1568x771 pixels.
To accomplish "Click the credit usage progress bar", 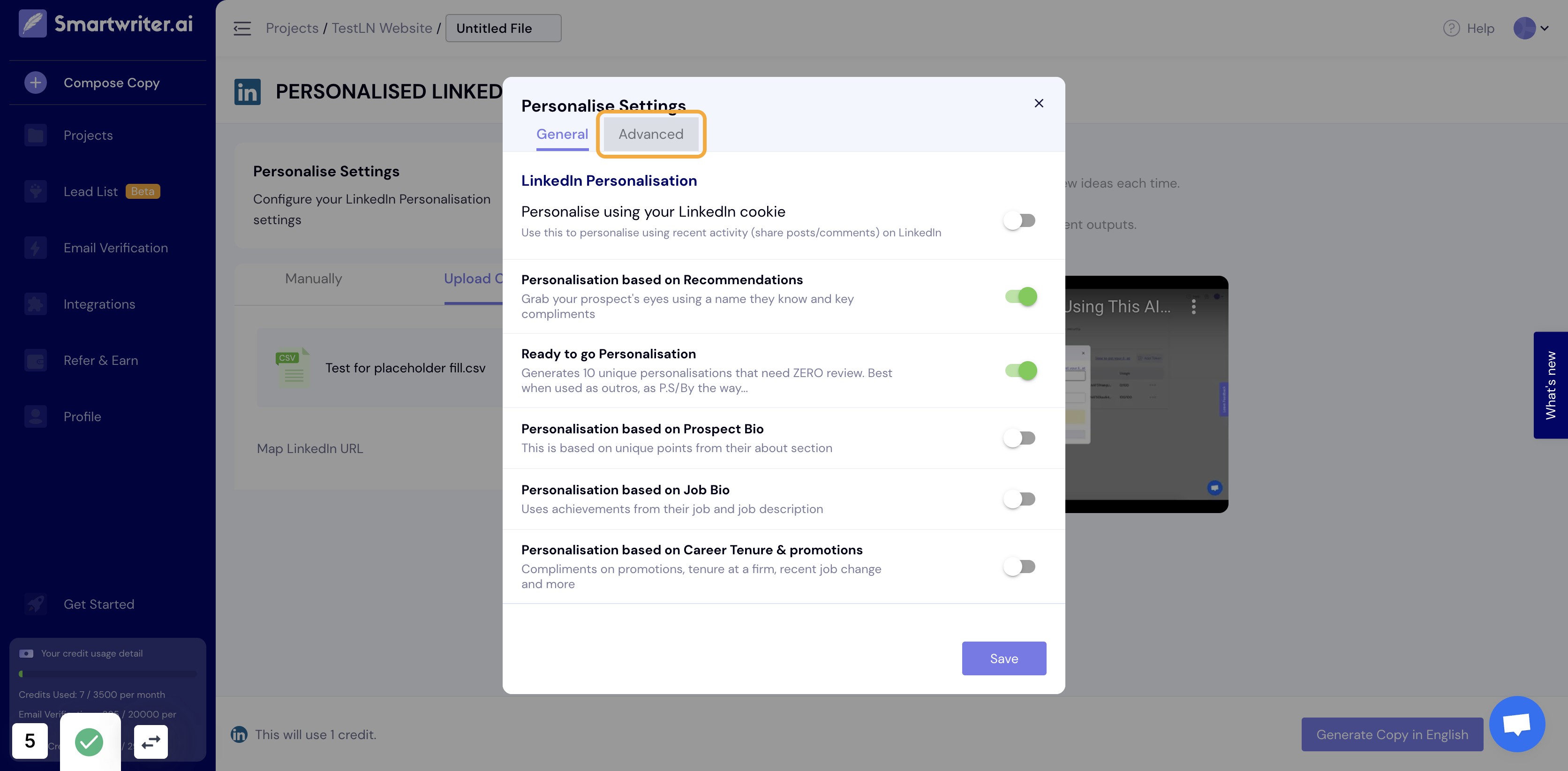I will (x=107, y=674).
